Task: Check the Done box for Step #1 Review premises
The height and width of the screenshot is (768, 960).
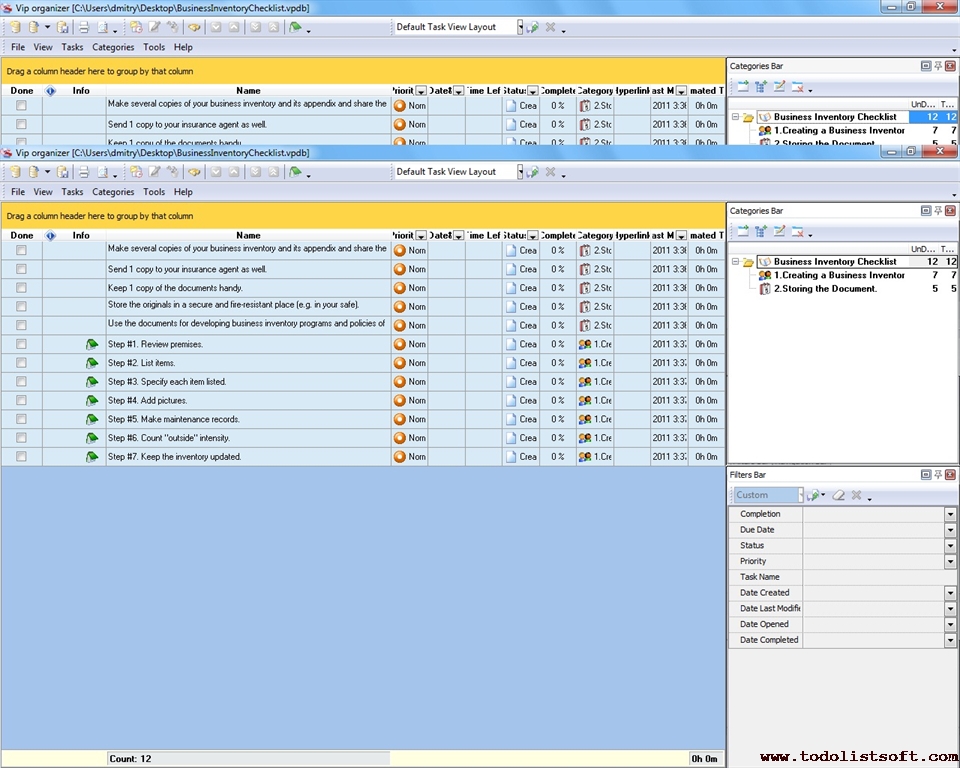Action: coord(21,344)
